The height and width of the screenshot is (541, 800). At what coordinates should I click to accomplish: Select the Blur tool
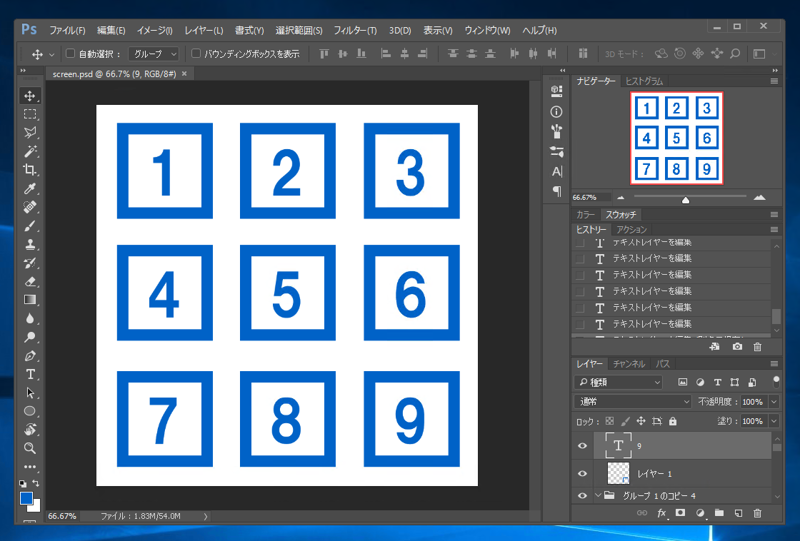[30, 318]
